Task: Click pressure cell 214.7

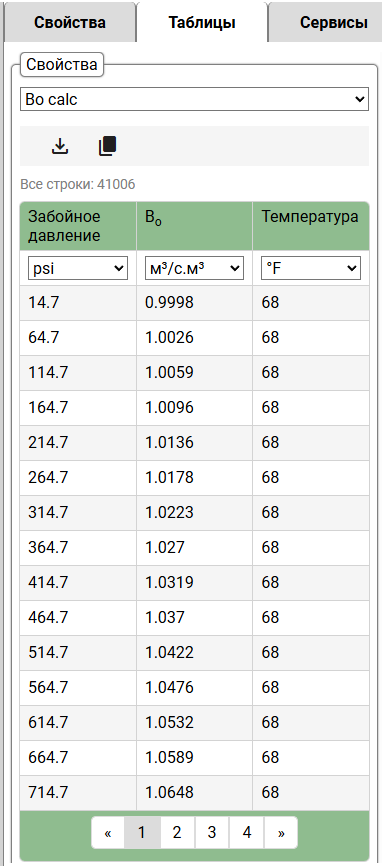Action: tap(78, 442)
